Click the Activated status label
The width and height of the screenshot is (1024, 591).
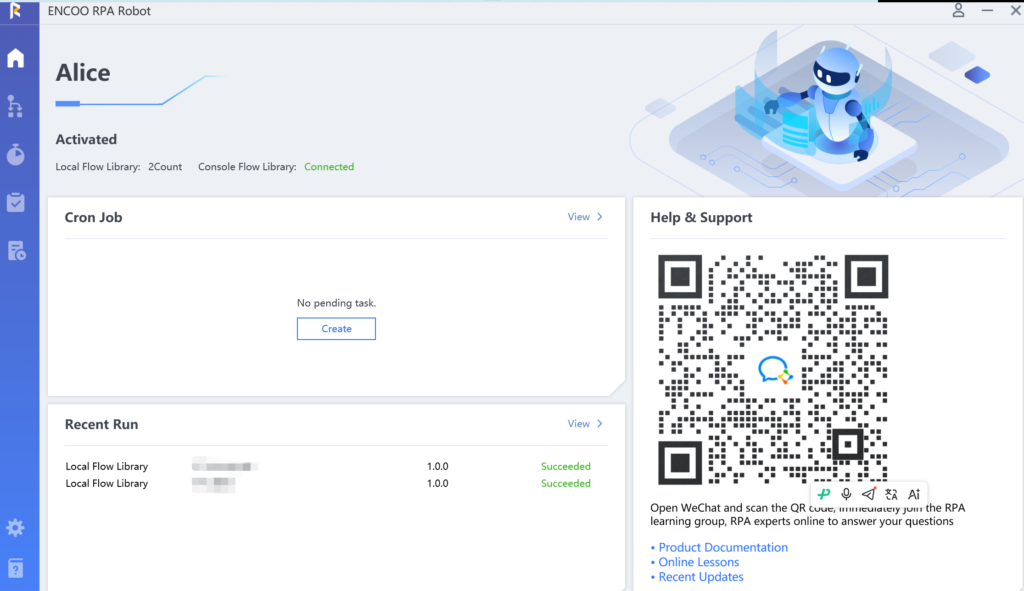[x=86, y=139]
